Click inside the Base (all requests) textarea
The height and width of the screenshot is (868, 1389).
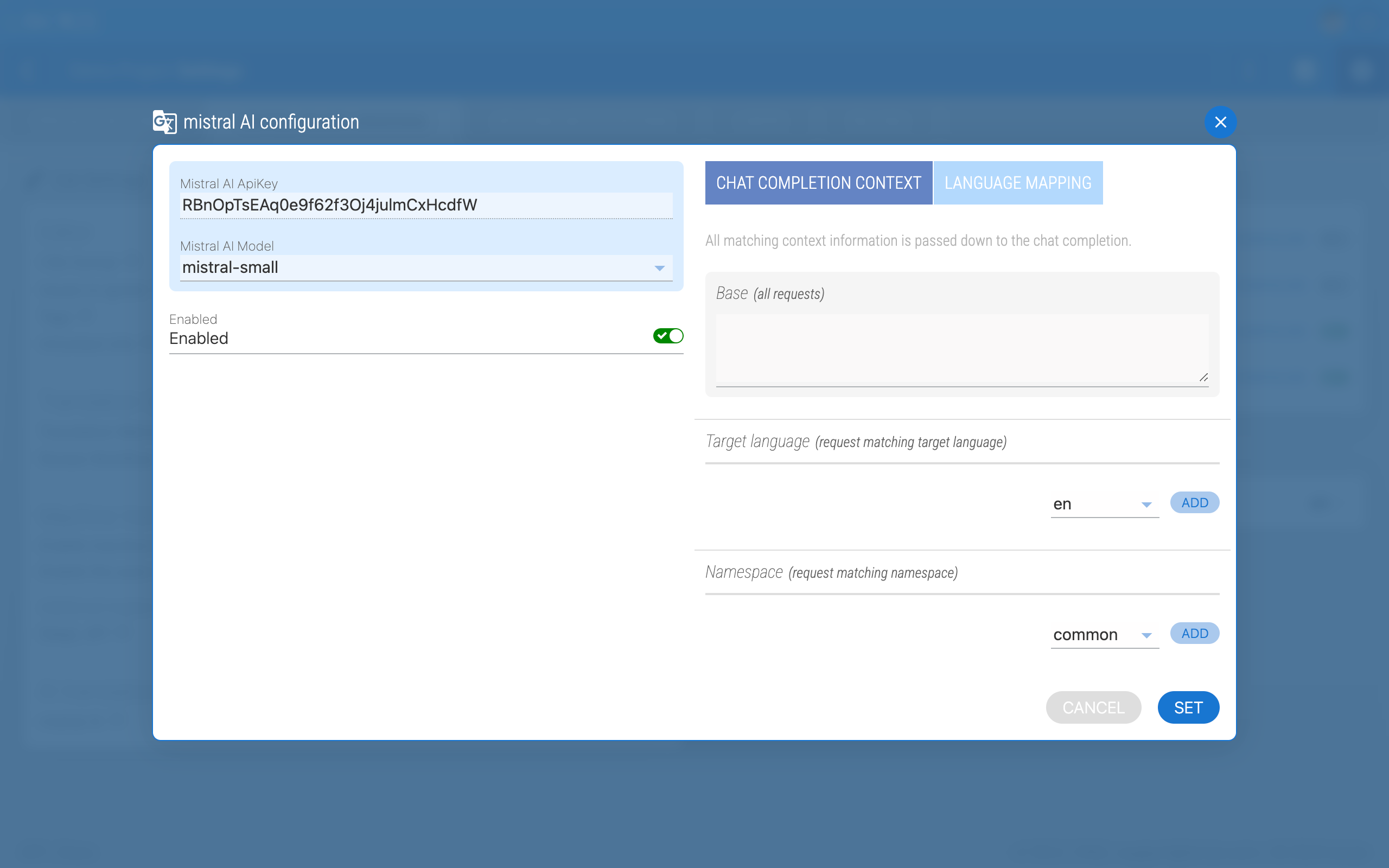tap(961, 347)
